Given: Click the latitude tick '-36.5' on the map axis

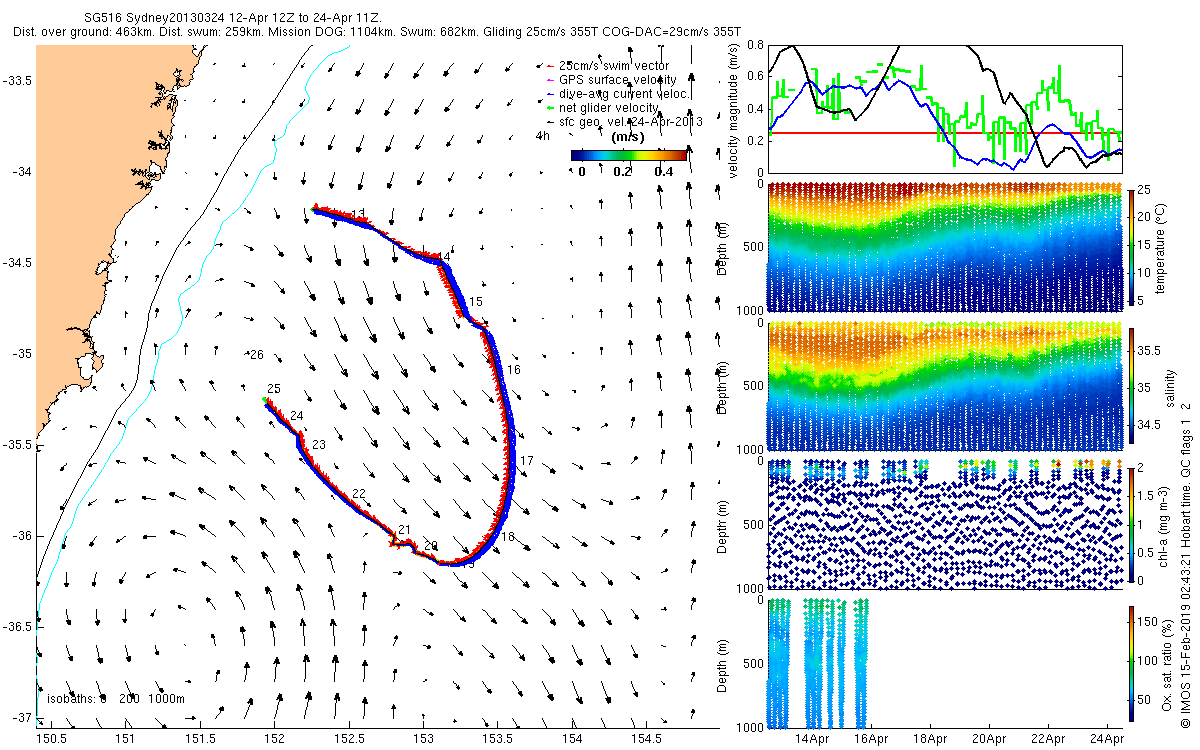Looking at the screenshot, I should coord(16,626).
